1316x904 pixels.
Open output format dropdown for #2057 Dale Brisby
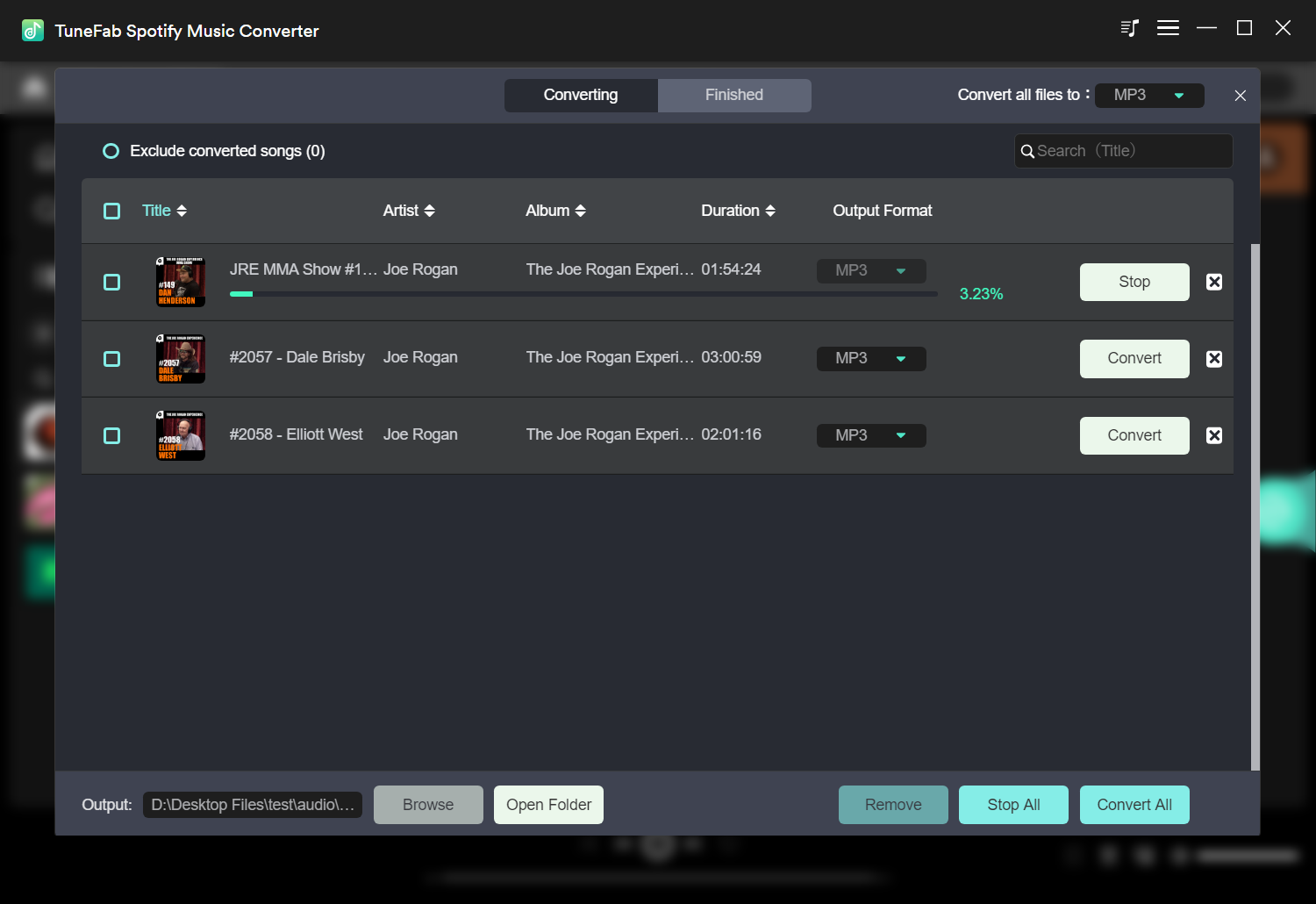point(870,359)
